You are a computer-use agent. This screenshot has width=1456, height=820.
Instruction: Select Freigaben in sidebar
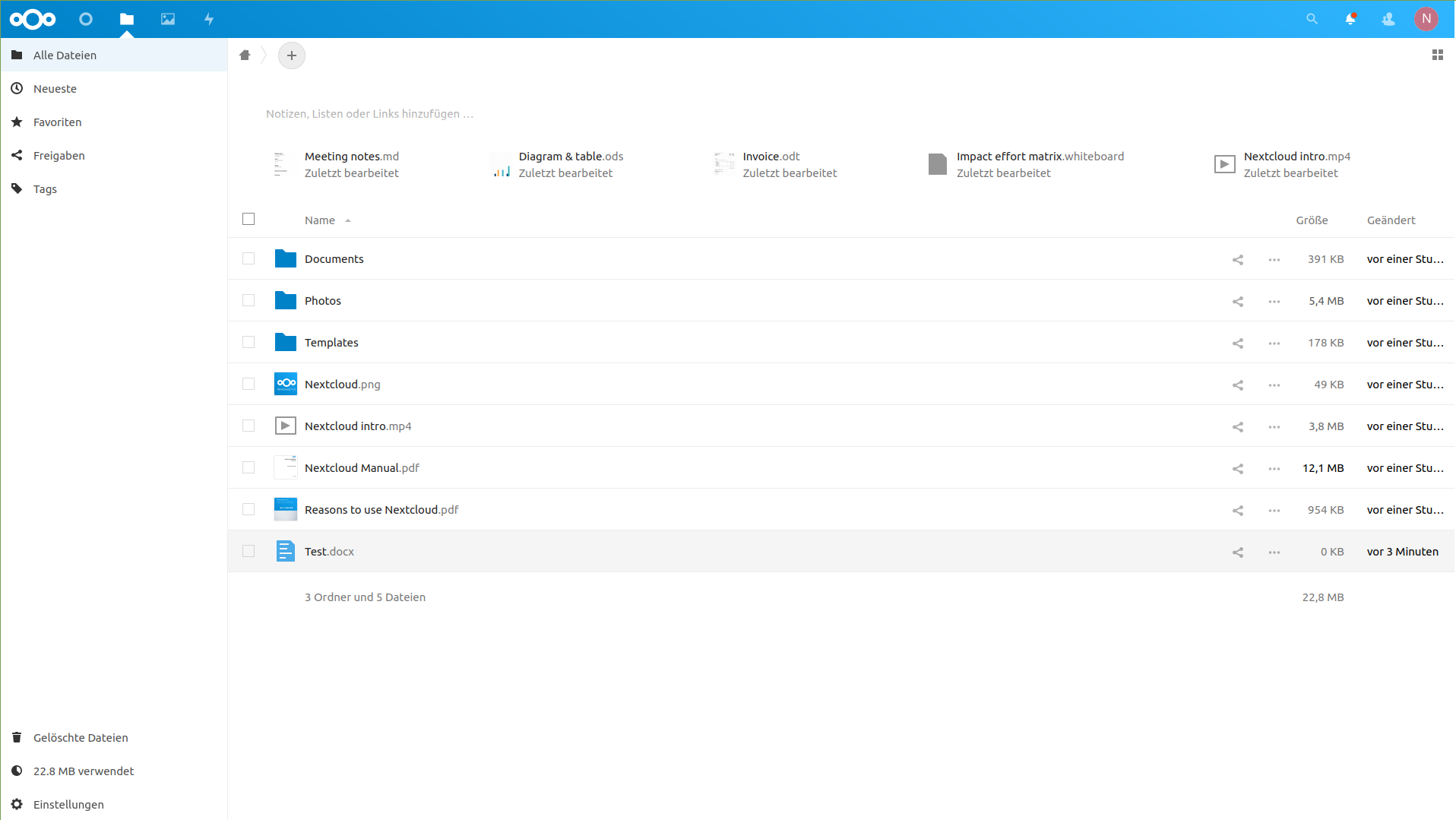click(x=114, y=155)
